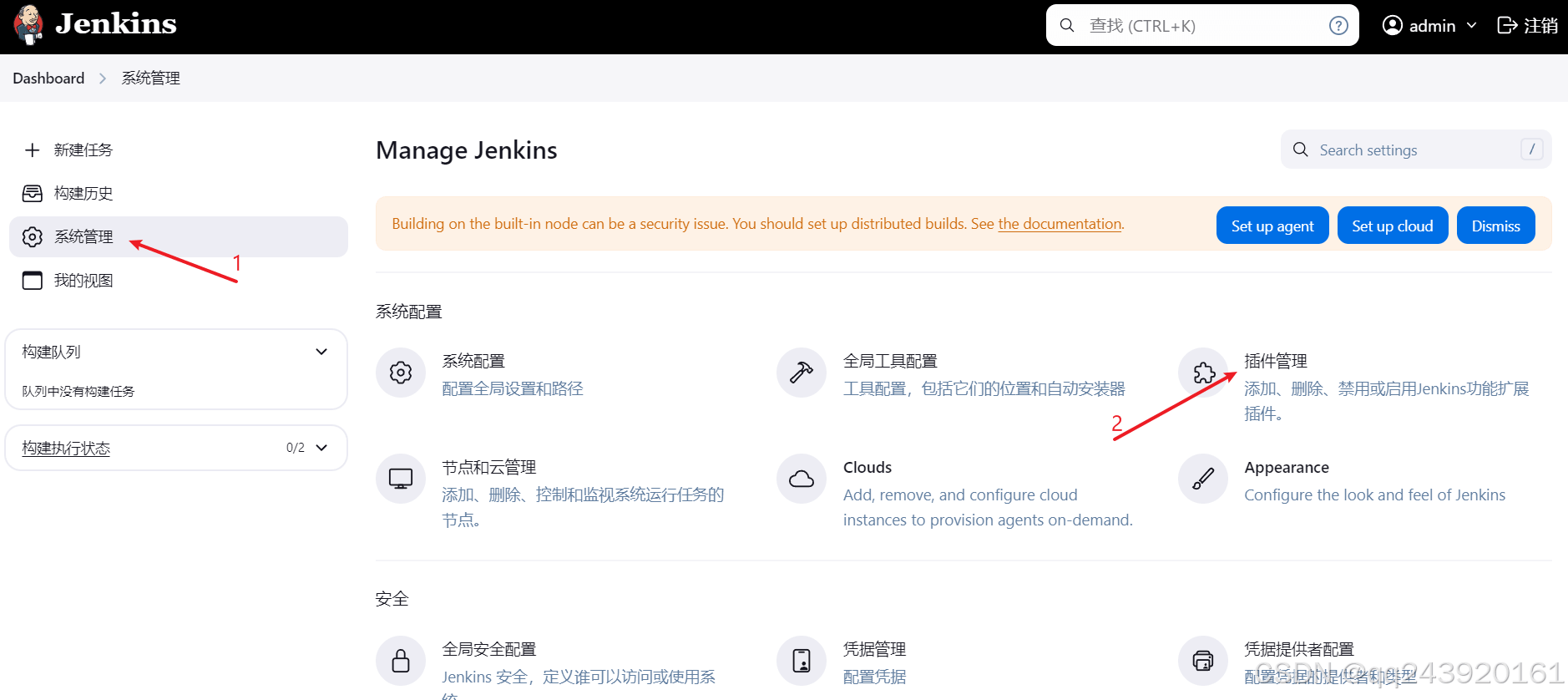The width and height of the screenshot is (1568, 700).
Task: Click the 安全 section heading
Action: (x=392, y=599)
